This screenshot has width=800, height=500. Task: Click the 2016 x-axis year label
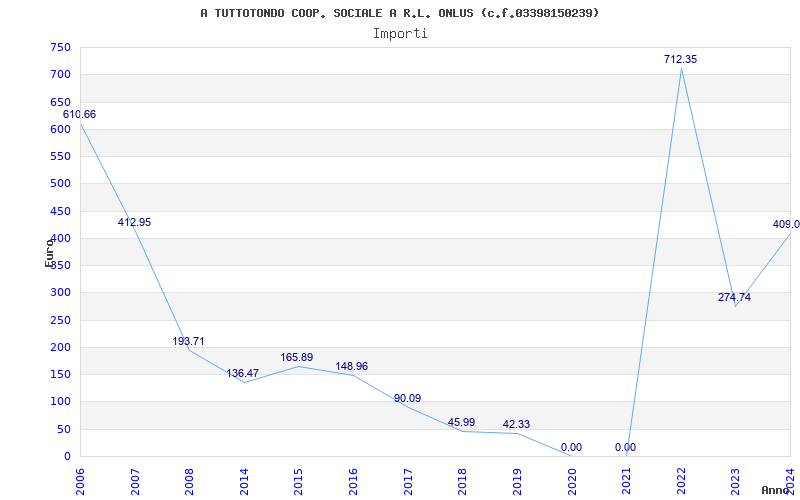(353, 483)
